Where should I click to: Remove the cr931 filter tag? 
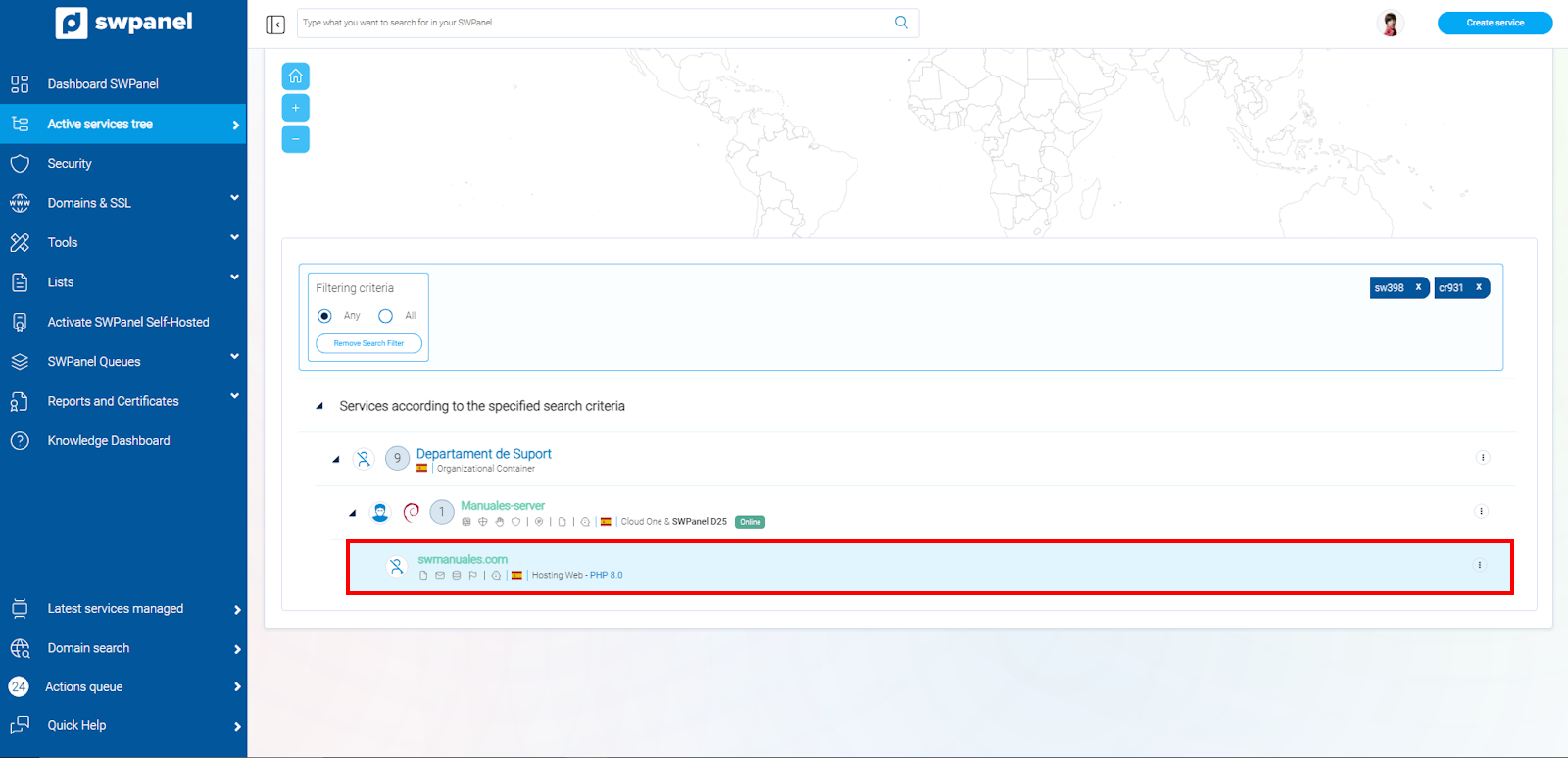pos(1479,287)
